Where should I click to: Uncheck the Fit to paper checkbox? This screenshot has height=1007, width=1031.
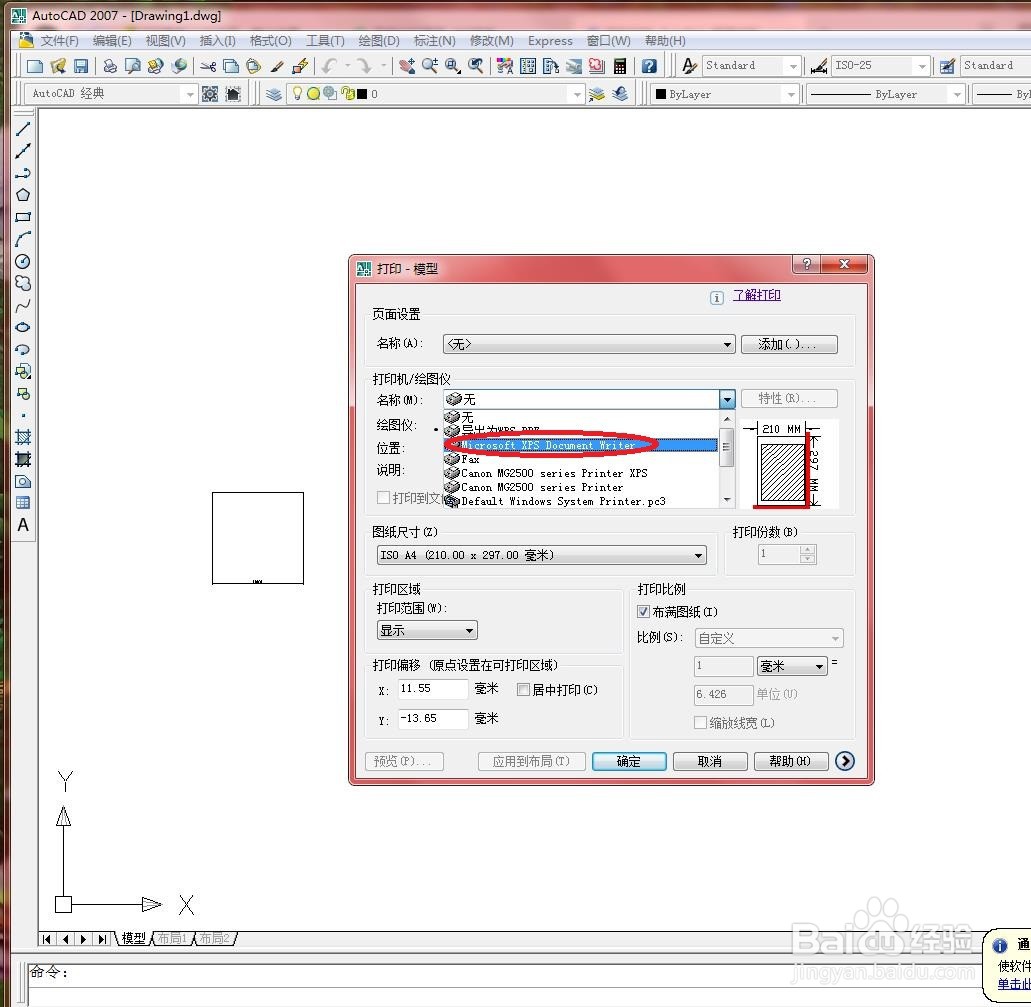coord(644,612)
